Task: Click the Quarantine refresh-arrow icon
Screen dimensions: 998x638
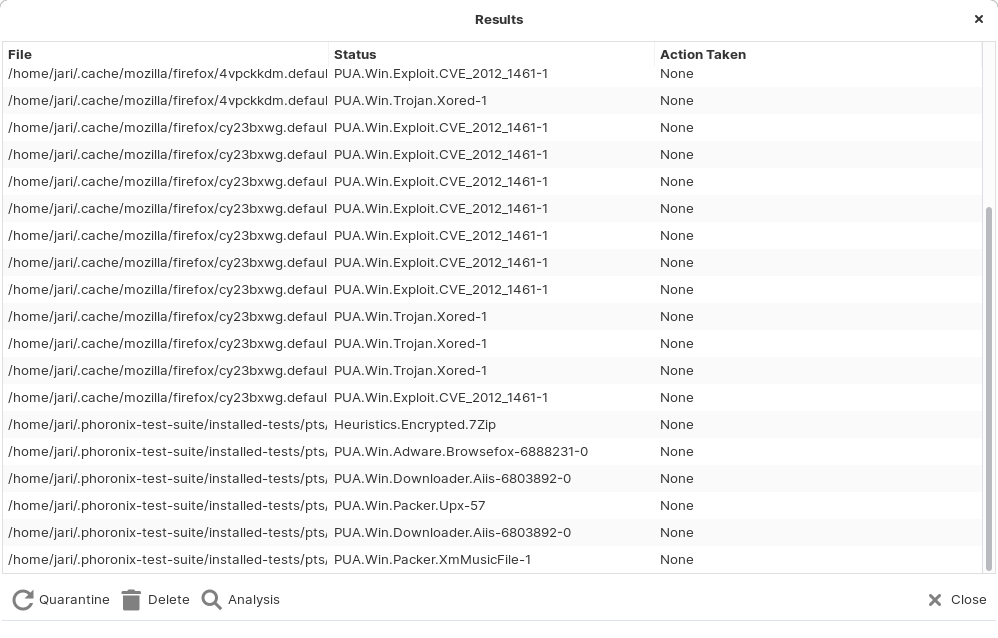Action: [x=22, y=600]
